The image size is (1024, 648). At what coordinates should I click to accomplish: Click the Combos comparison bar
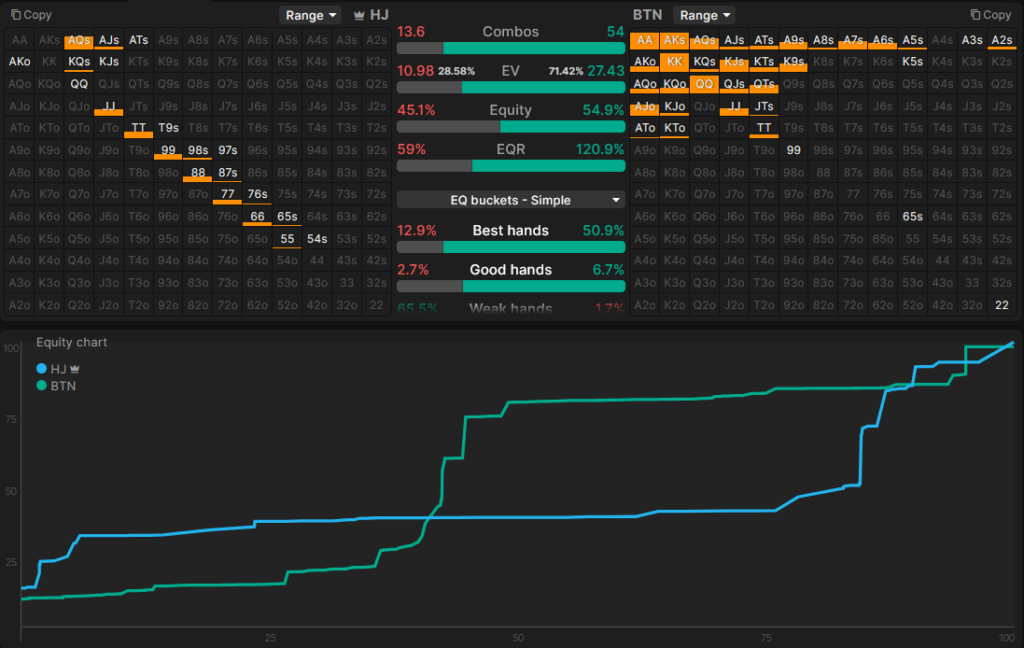pyautogui.click(x=511, y=48)
